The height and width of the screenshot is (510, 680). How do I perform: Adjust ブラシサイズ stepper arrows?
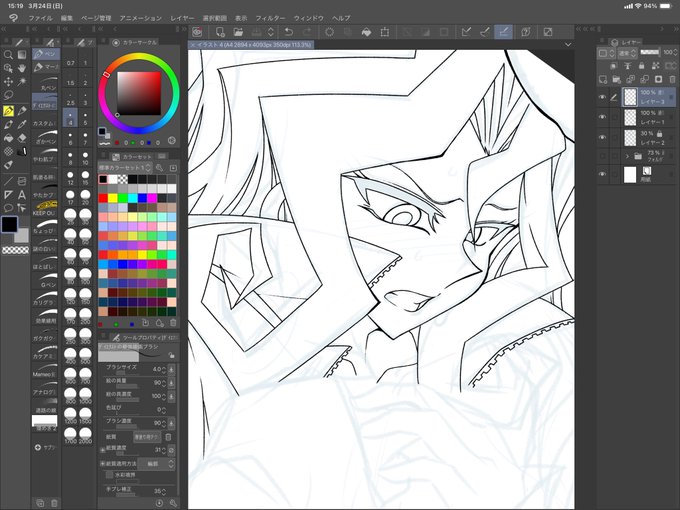click(x=164, y=369)
